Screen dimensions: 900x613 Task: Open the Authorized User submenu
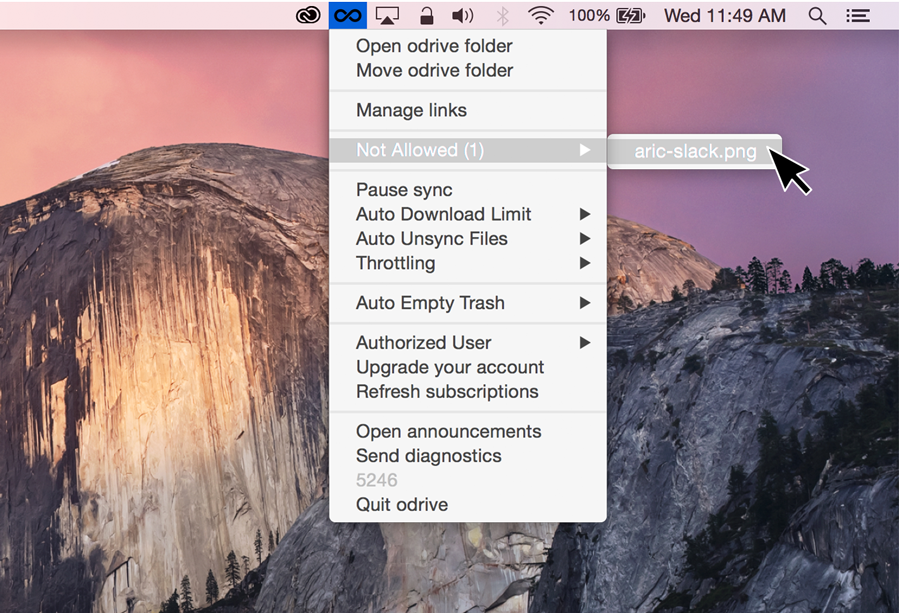(x=468, y=343)
